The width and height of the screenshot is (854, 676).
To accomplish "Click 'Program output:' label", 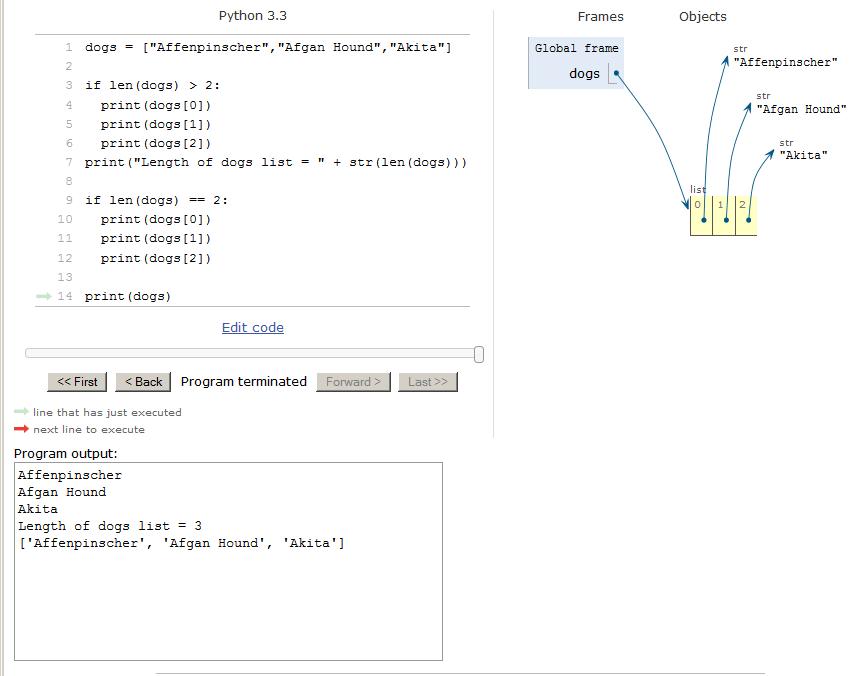I will 65,453.
